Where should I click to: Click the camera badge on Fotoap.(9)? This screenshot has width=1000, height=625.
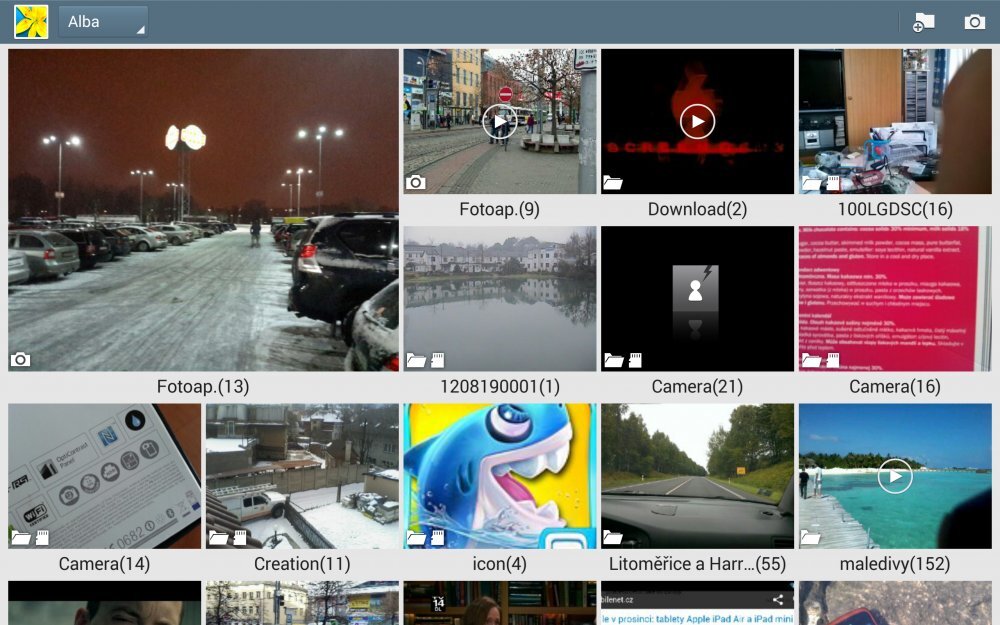tap(414, 180)
